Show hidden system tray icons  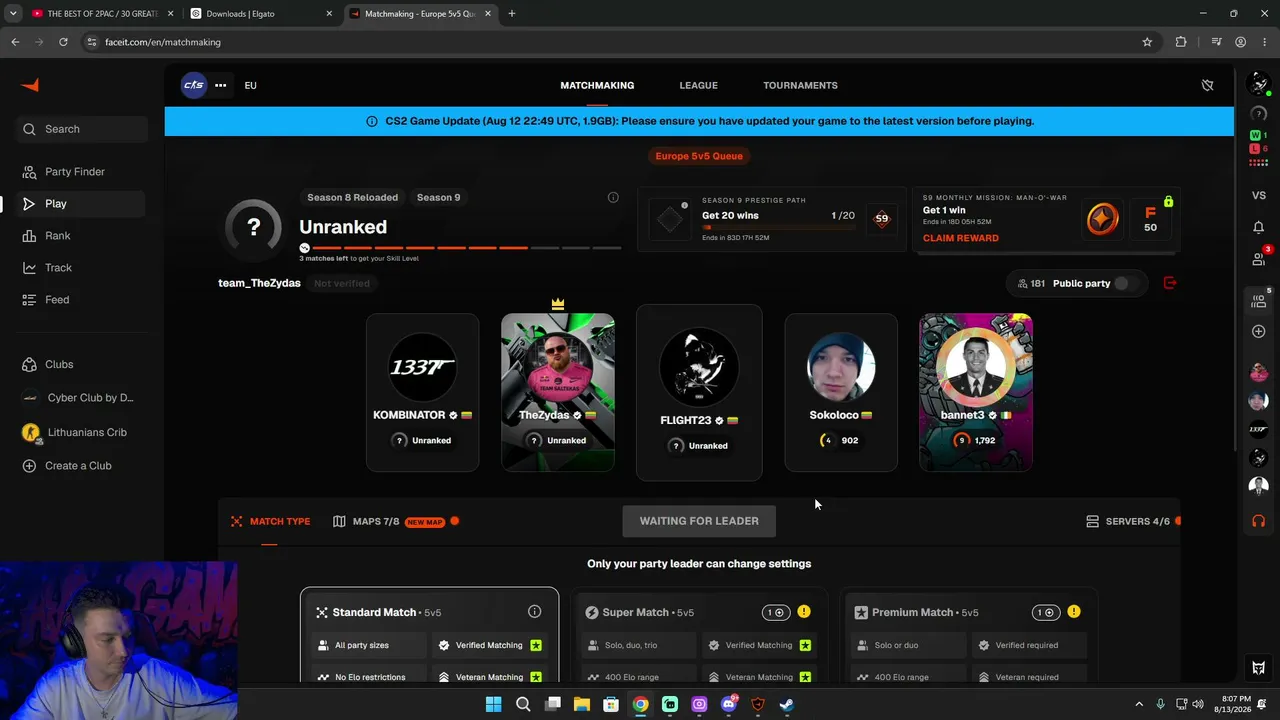[x=1138, y=704]
